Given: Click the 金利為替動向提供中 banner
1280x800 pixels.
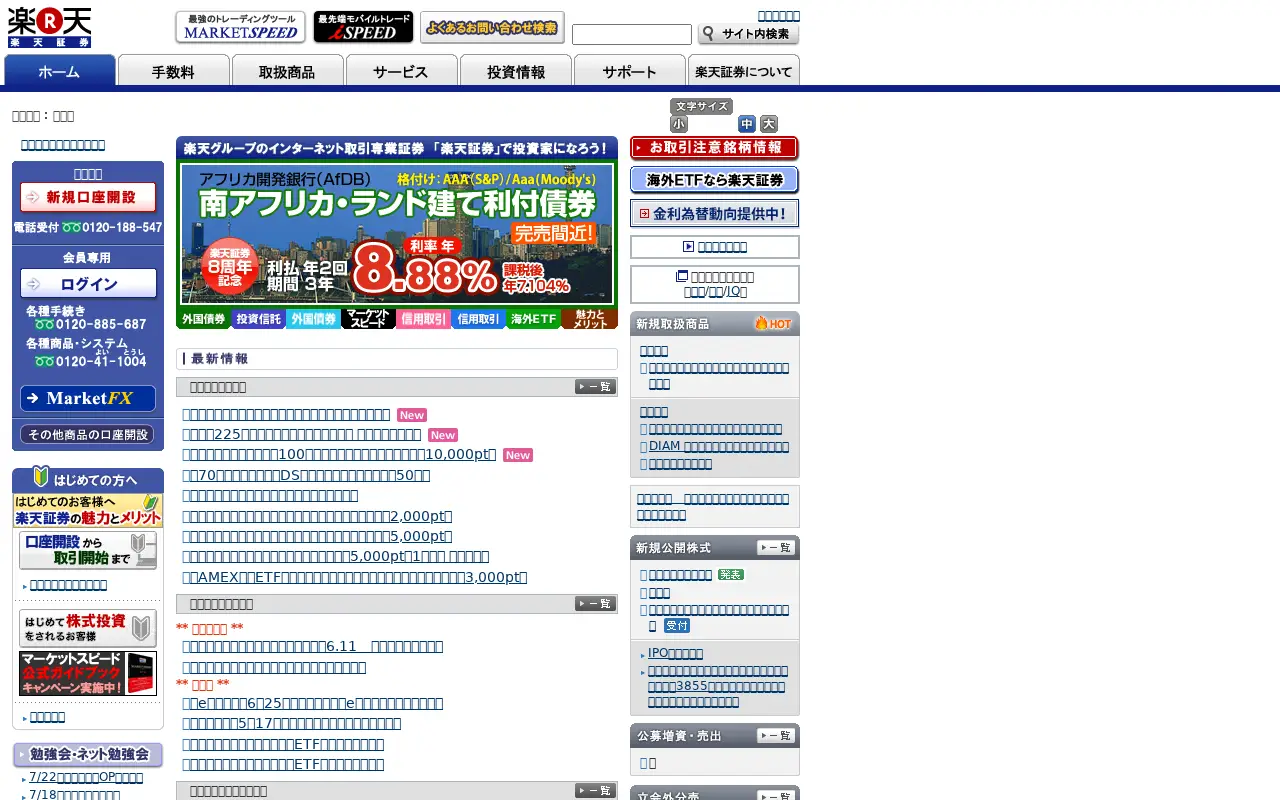Looking at the screenshot, I should coord(715,214).
